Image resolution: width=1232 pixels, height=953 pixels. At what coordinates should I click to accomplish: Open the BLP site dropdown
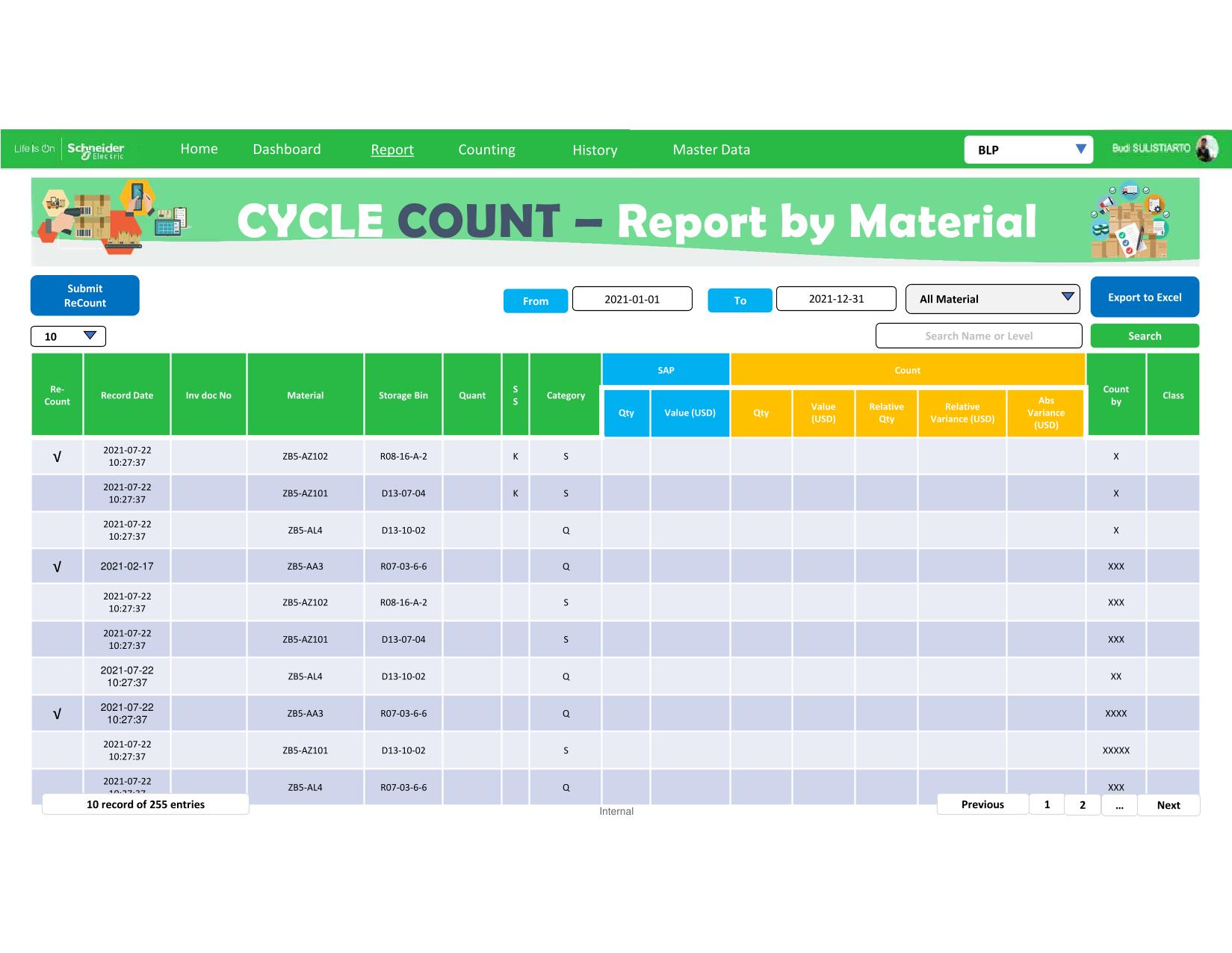pyautogui.click(x=1028, y=149)
